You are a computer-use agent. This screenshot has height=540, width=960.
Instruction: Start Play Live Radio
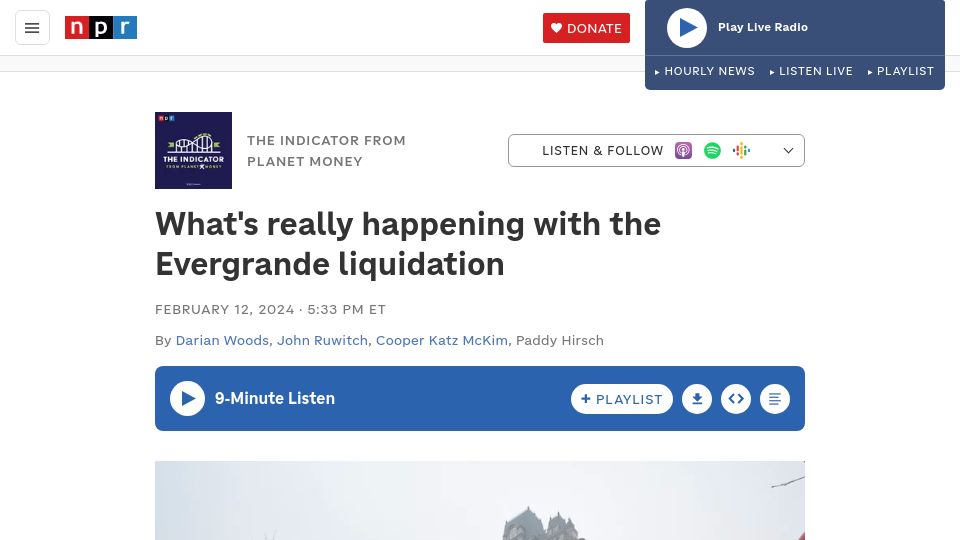(x=686, y=28)
